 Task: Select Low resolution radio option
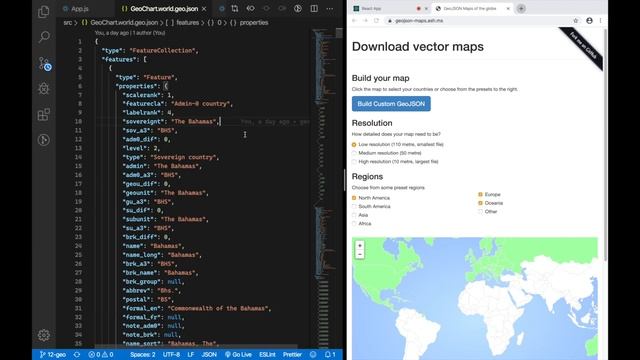354,144
